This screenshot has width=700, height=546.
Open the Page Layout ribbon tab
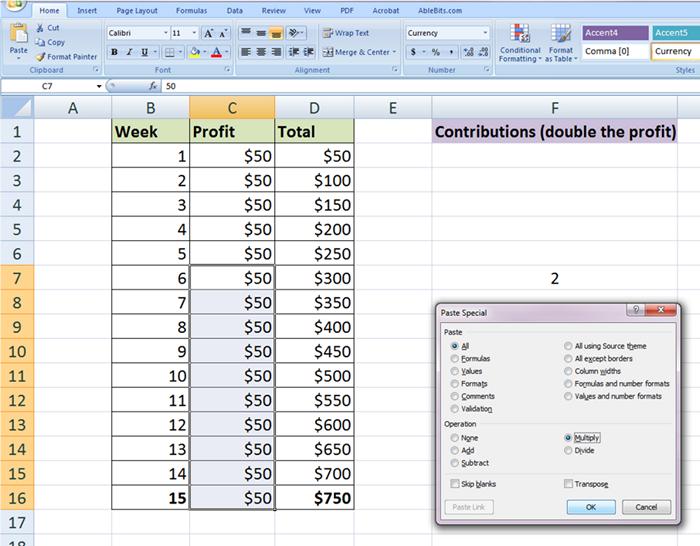coord(137,10)
